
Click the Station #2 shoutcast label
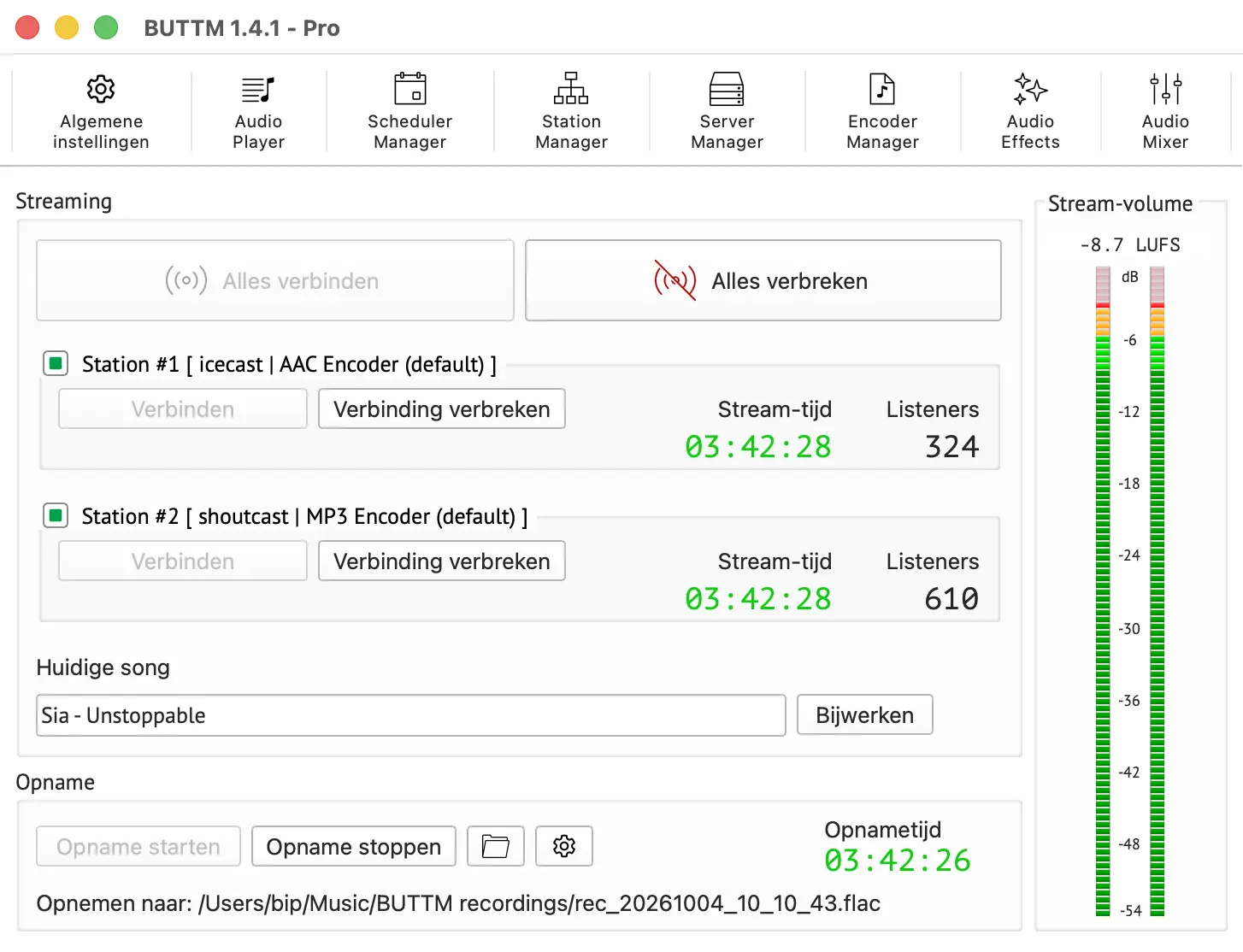304,516
